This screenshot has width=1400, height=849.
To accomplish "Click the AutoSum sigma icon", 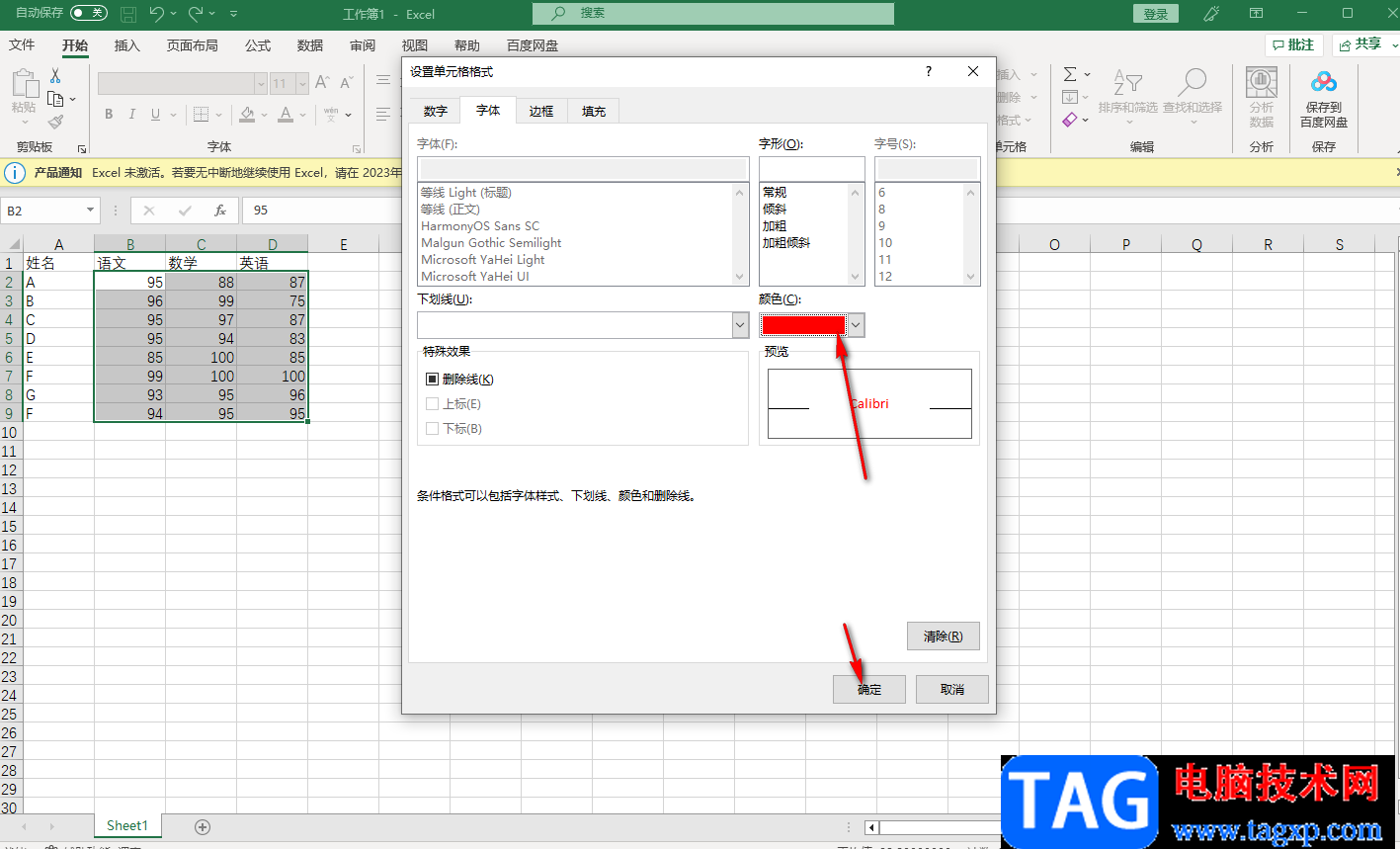I will [x=1070, y=74].
